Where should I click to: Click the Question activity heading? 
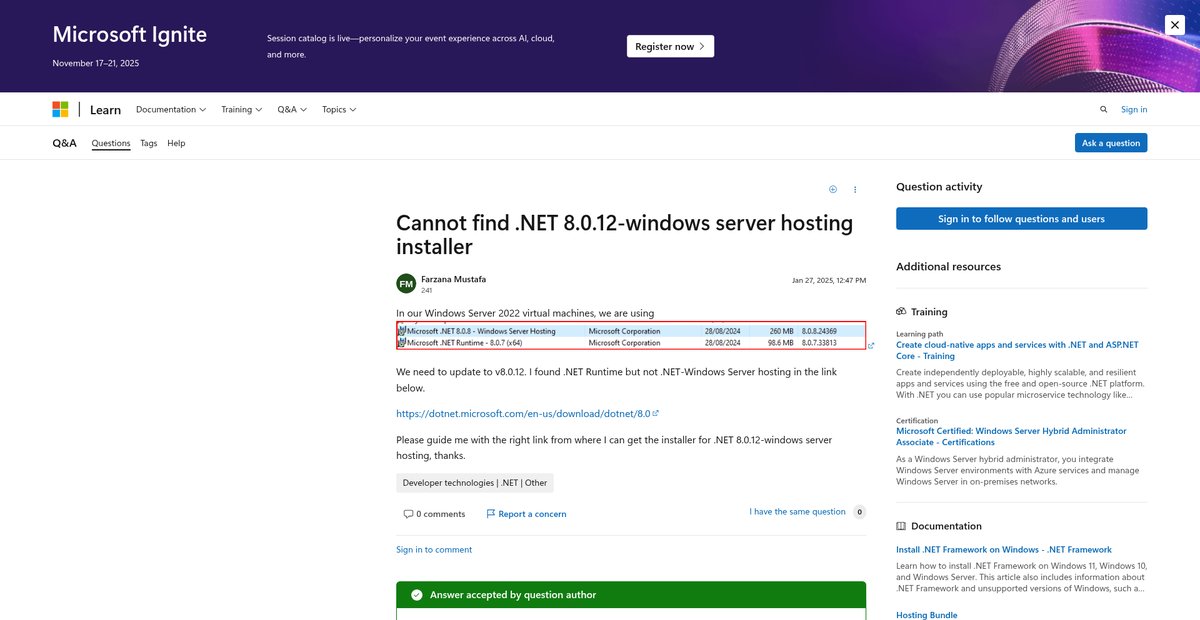tap(939, 187)
